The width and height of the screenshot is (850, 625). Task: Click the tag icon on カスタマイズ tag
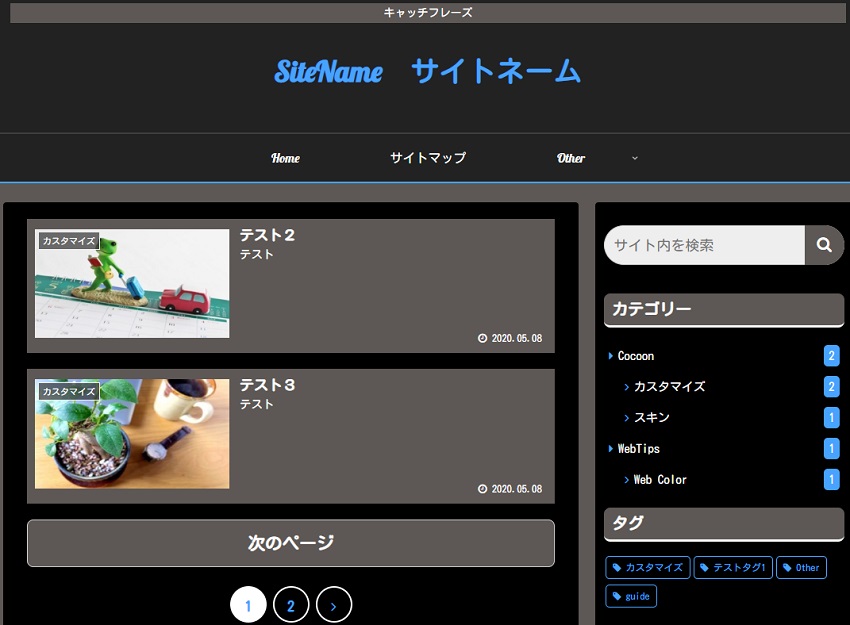pyautogui.click(x=616, y=568)
